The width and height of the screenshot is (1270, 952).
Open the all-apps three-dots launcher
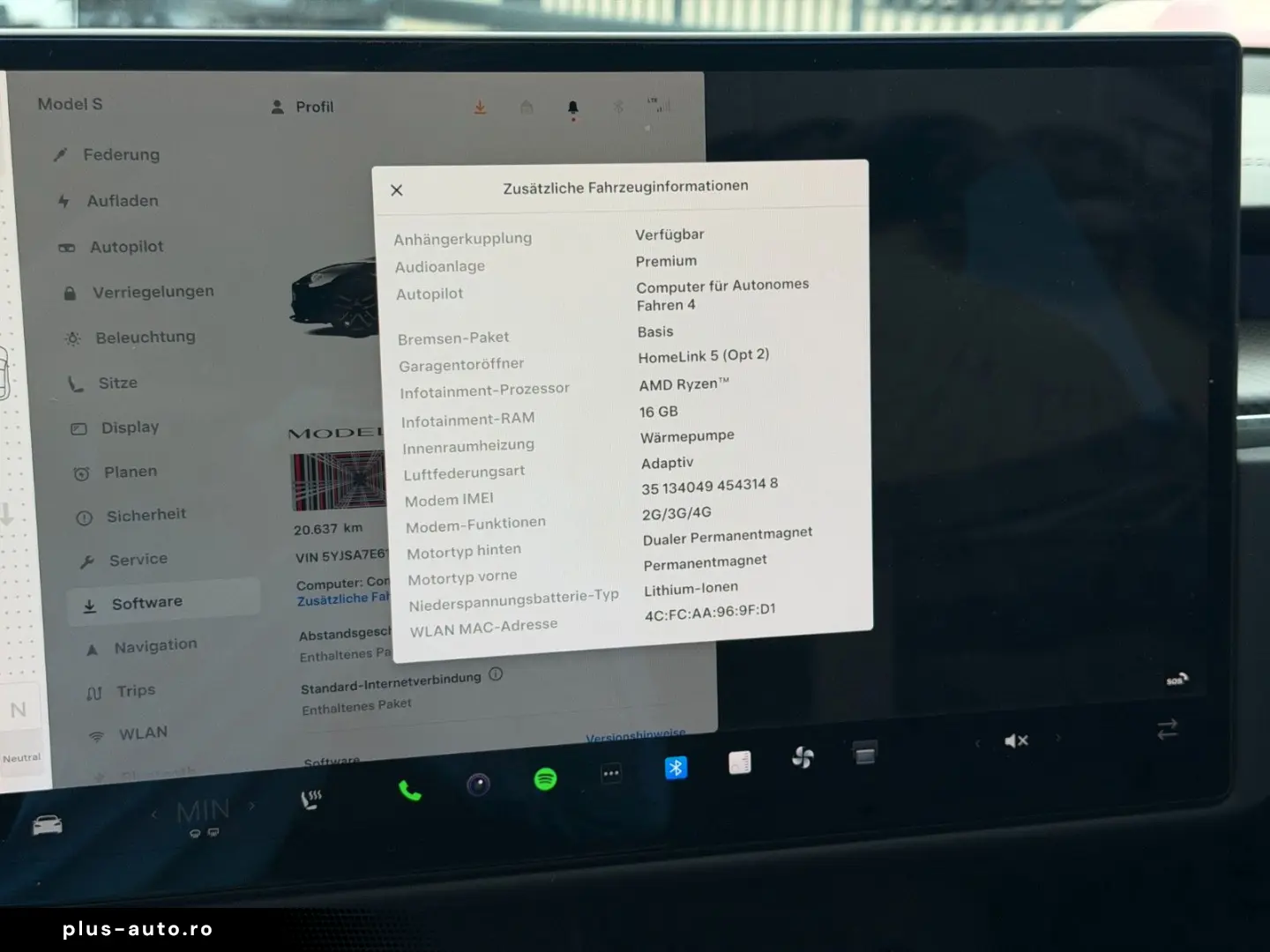pos(611,774)
